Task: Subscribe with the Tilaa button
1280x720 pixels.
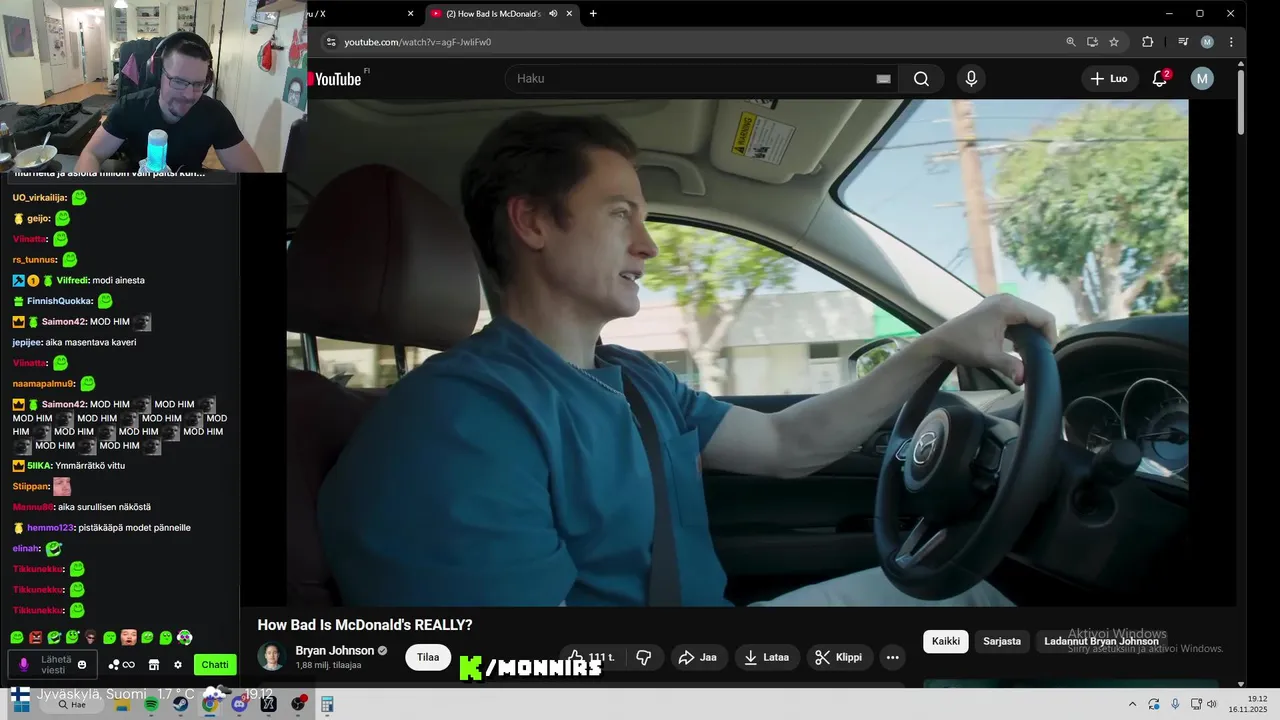Action: (428, 657)
